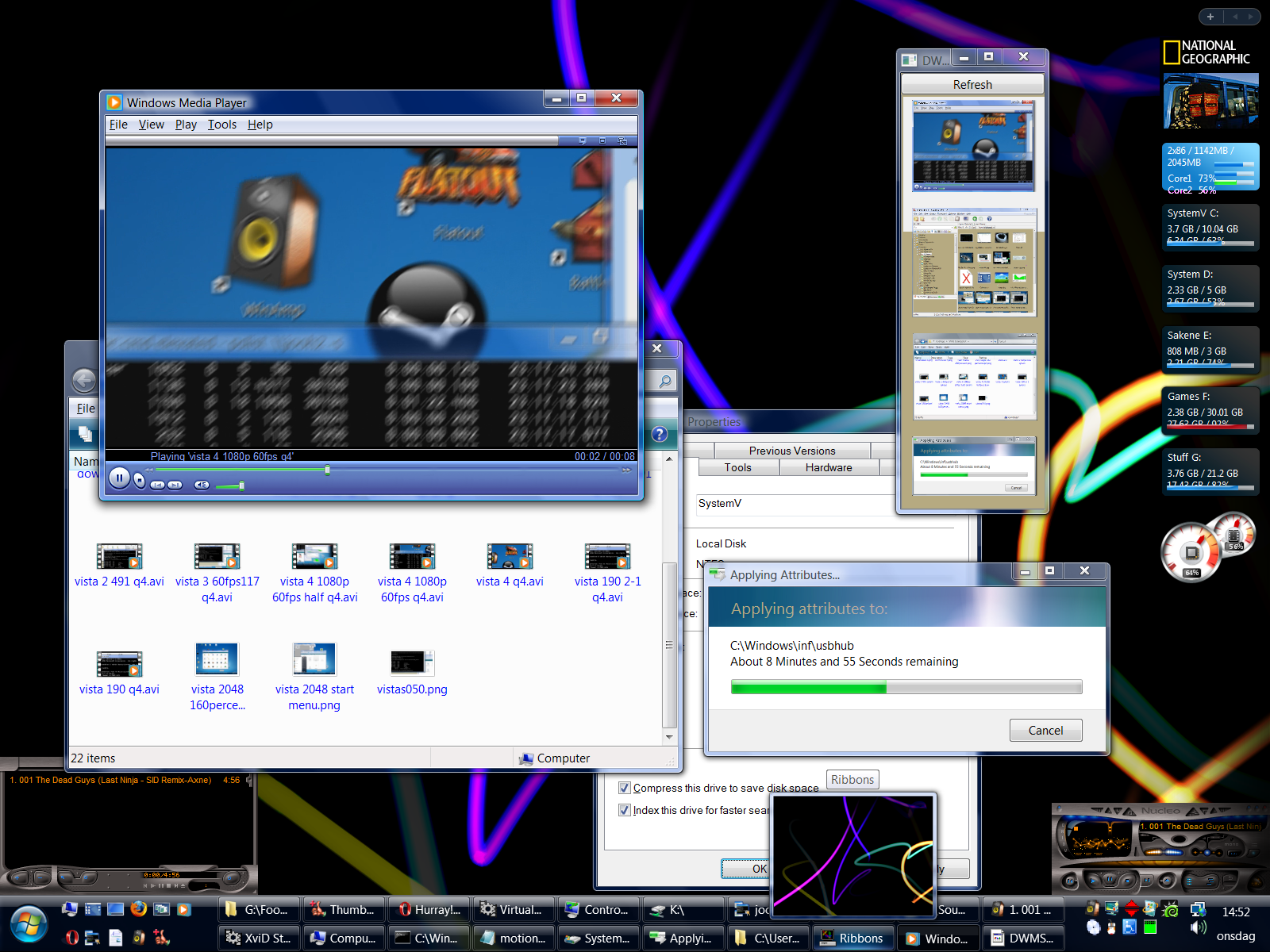Open the File menu in Media Player

[x=118, y=125]
